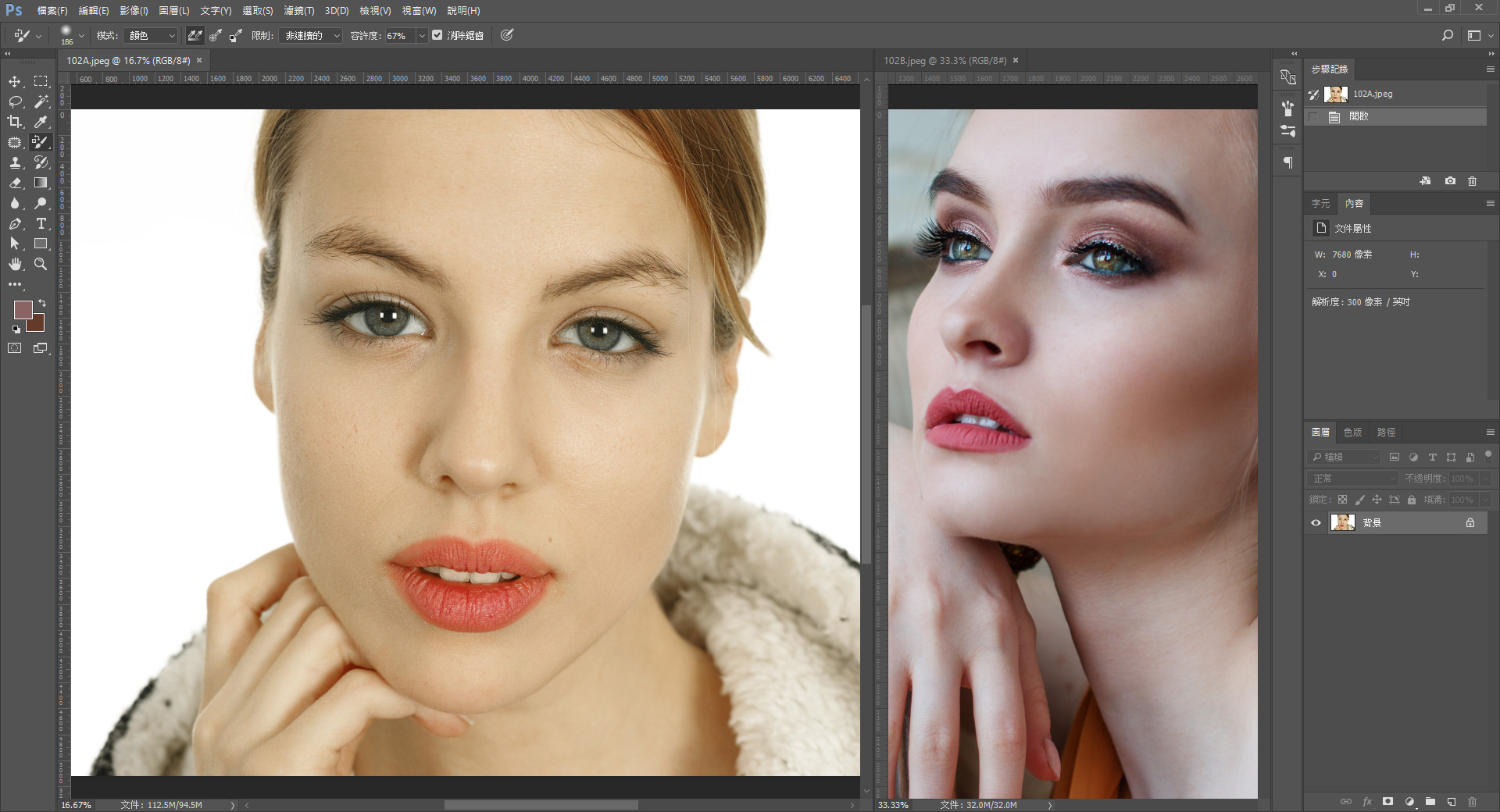This screenshot has height=812, width=1500.
Task: Select the Eraser tool
Action: coord(15,183)
